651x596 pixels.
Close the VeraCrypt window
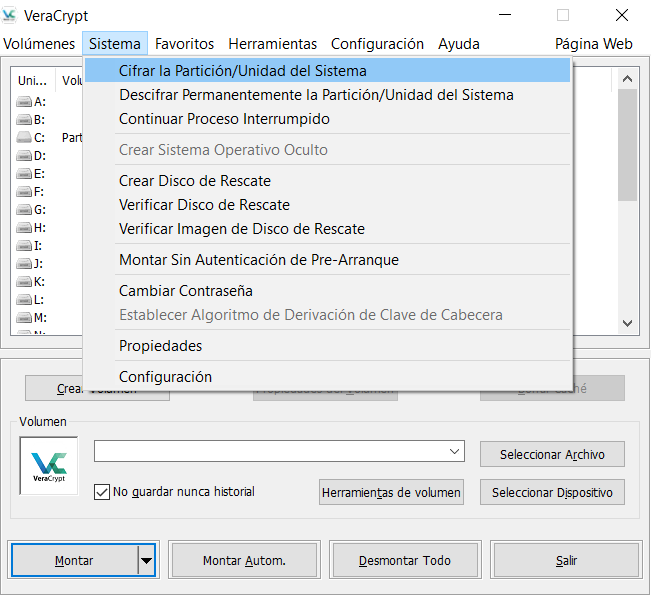pyautogui.click(x=622, y=15)
